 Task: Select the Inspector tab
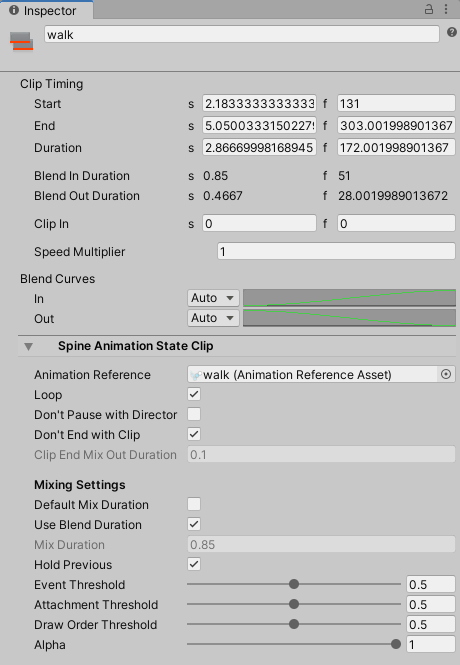point(46,10)
